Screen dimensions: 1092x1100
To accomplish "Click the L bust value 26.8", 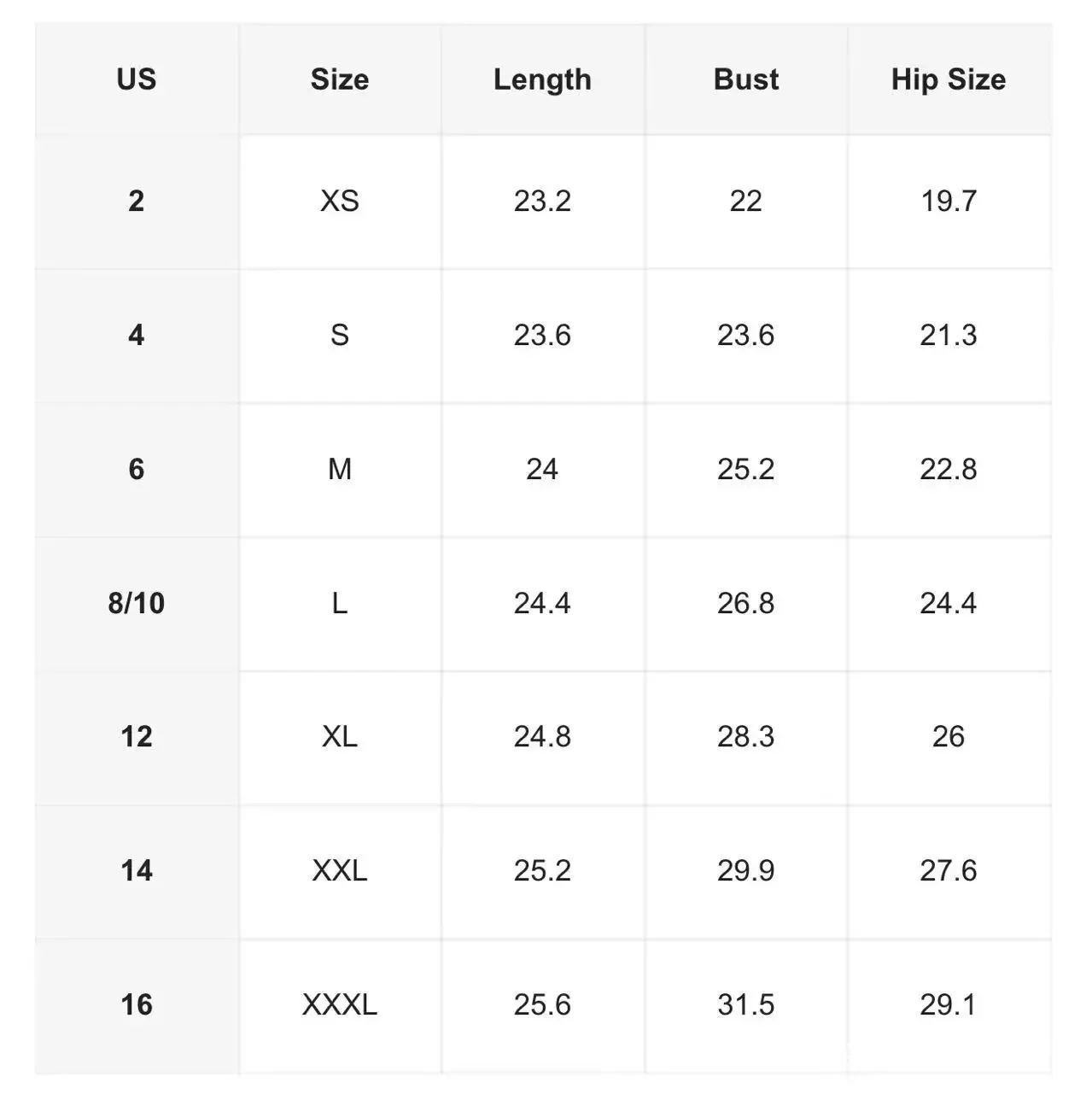I will pos(745,603).
